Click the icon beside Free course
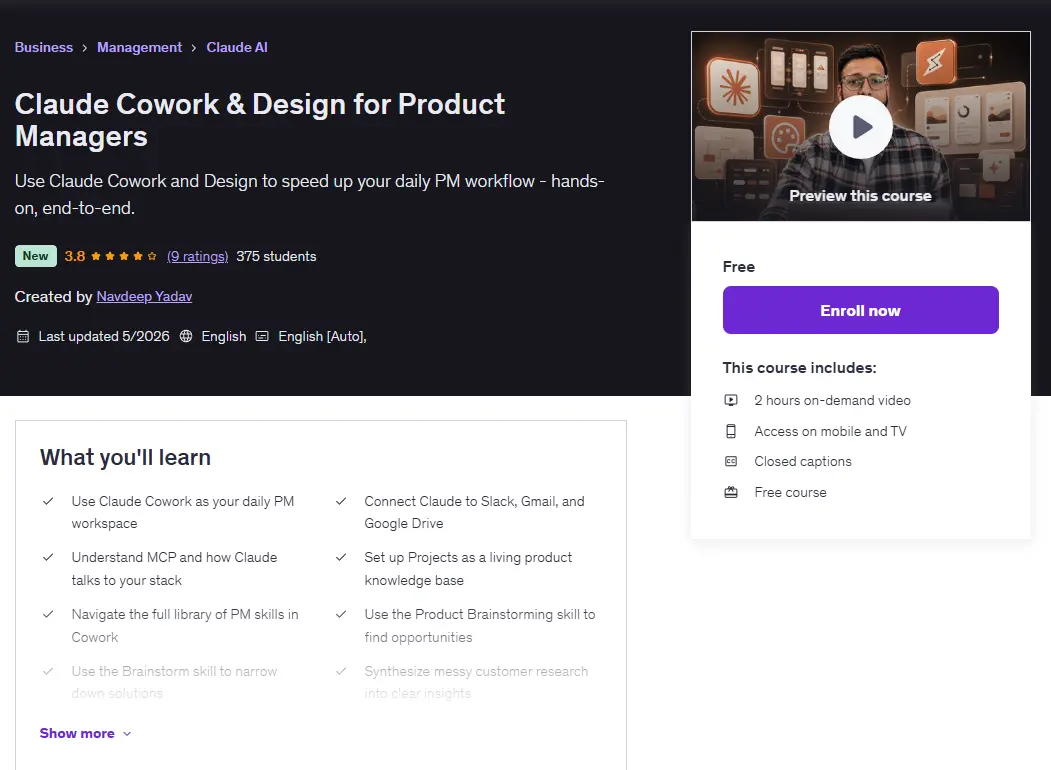This screenshot has height=770, width=1051. [x=731, y=493]
